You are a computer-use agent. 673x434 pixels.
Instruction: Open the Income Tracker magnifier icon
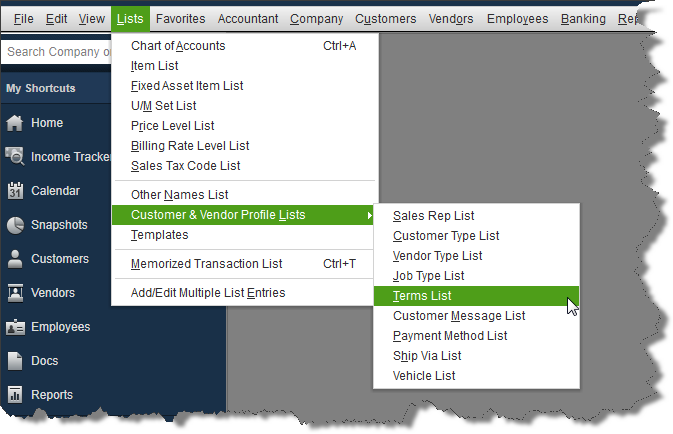15,157
